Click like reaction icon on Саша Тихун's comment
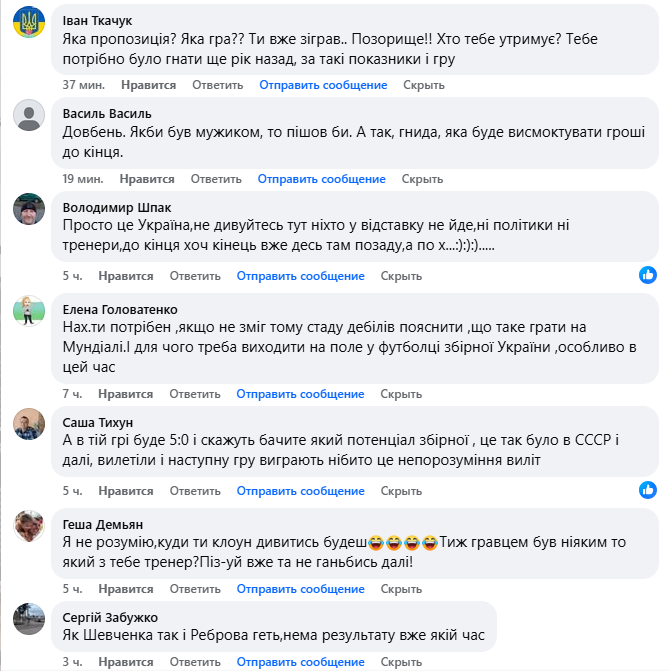The height and width of the screenshot is (671, 669). point(648,489)
